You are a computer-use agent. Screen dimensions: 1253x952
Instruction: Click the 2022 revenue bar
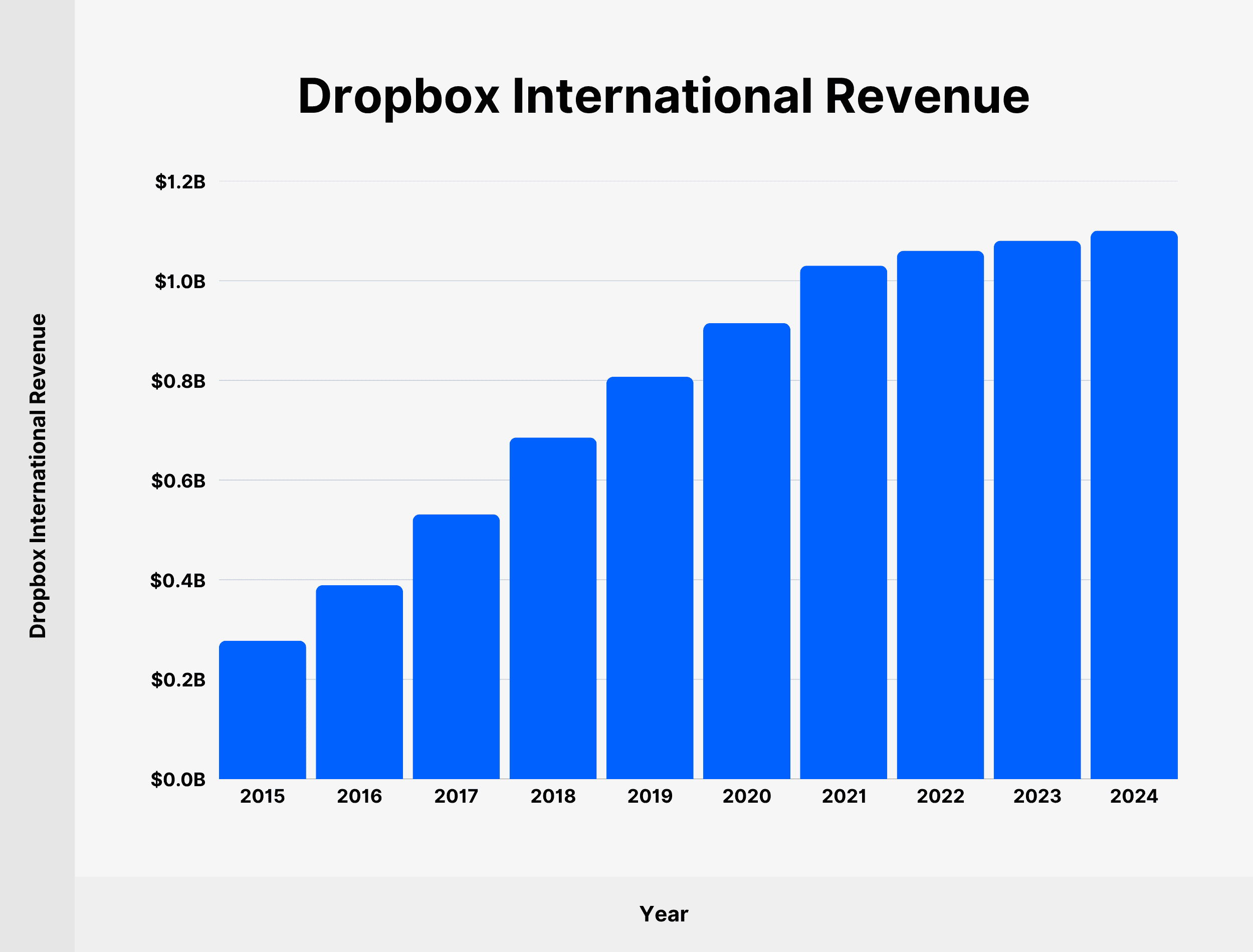pyautogui.click(x=941, y=515)
